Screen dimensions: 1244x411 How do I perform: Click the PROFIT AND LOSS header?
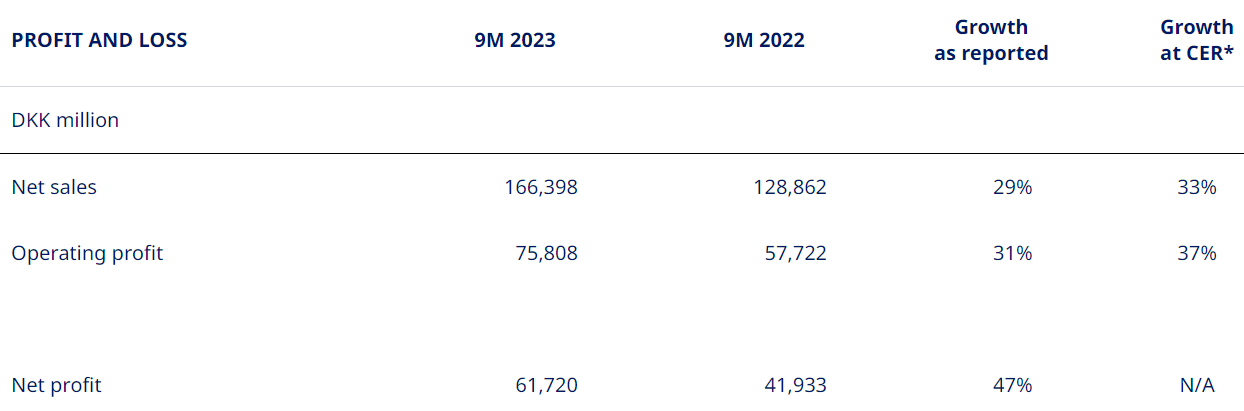[x=99, y=41]
